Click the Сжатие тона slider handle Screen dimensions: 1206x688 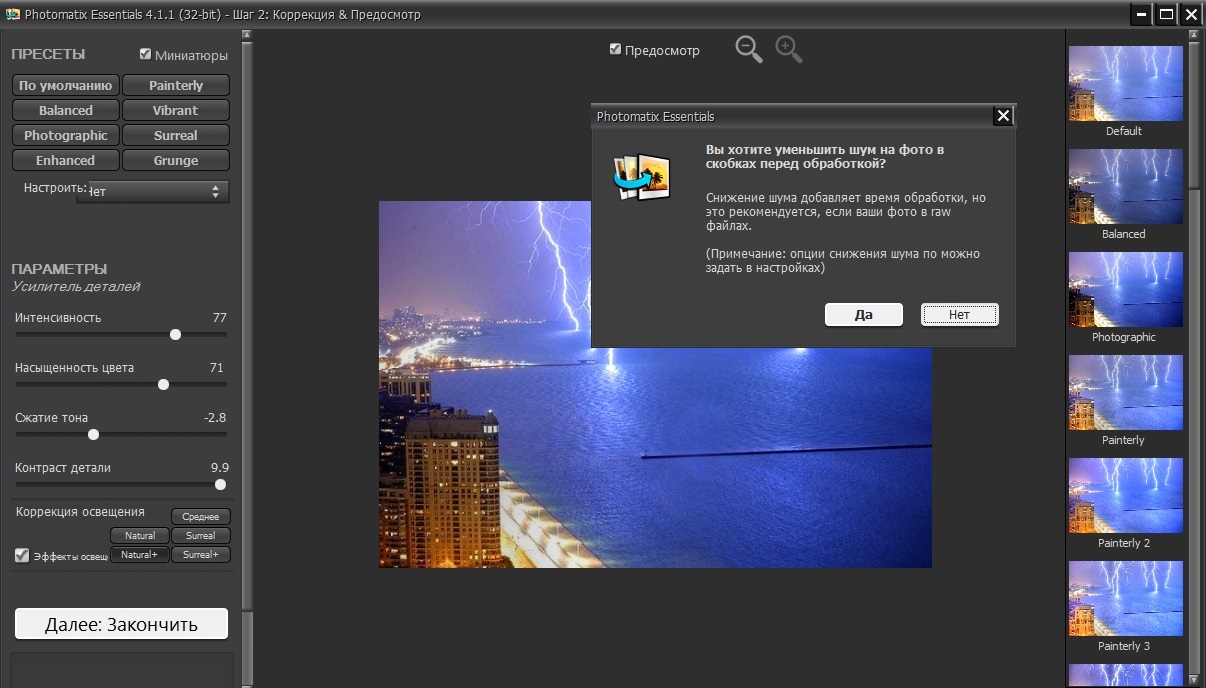(93, 435)
